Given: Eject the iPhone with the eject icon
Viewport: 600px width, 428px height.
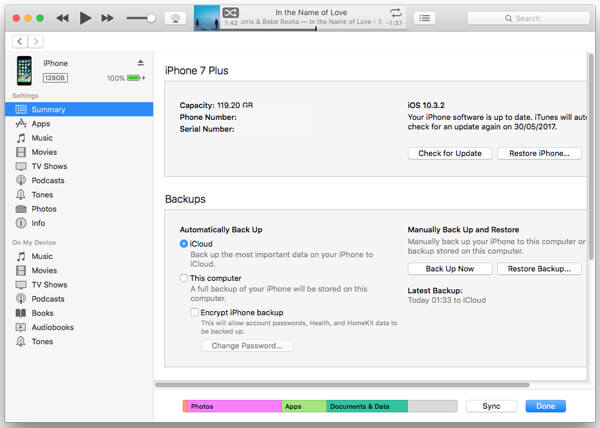Looking at the screenshot, I should [140, 63].
